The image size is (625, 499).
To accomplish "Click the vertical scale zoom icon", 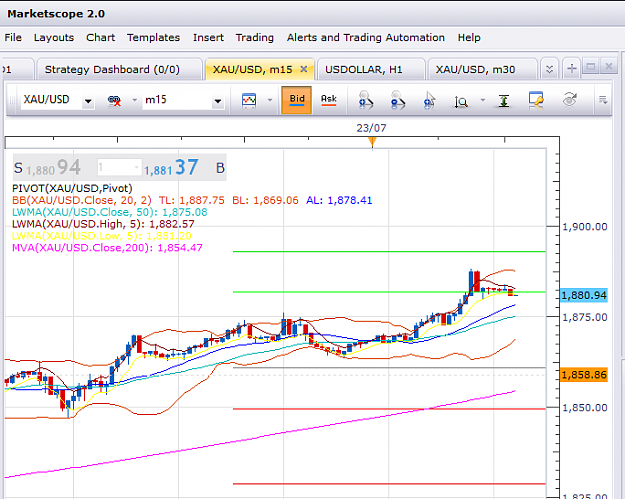I will pos(461,101).
